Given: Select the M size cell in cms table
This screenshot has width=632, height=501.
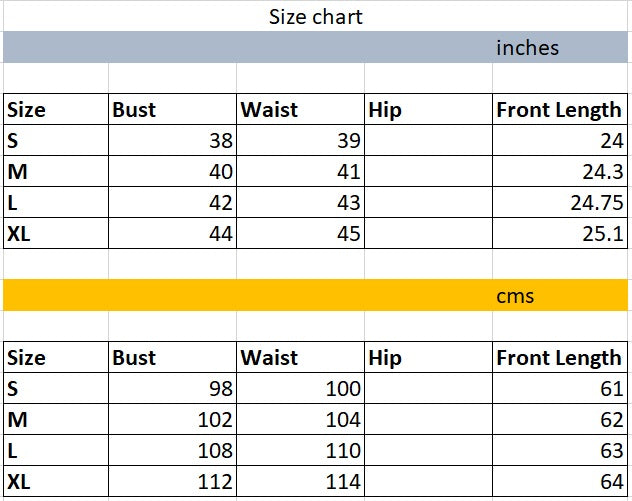Looking at the screenshot, I should tap(55, 420).
